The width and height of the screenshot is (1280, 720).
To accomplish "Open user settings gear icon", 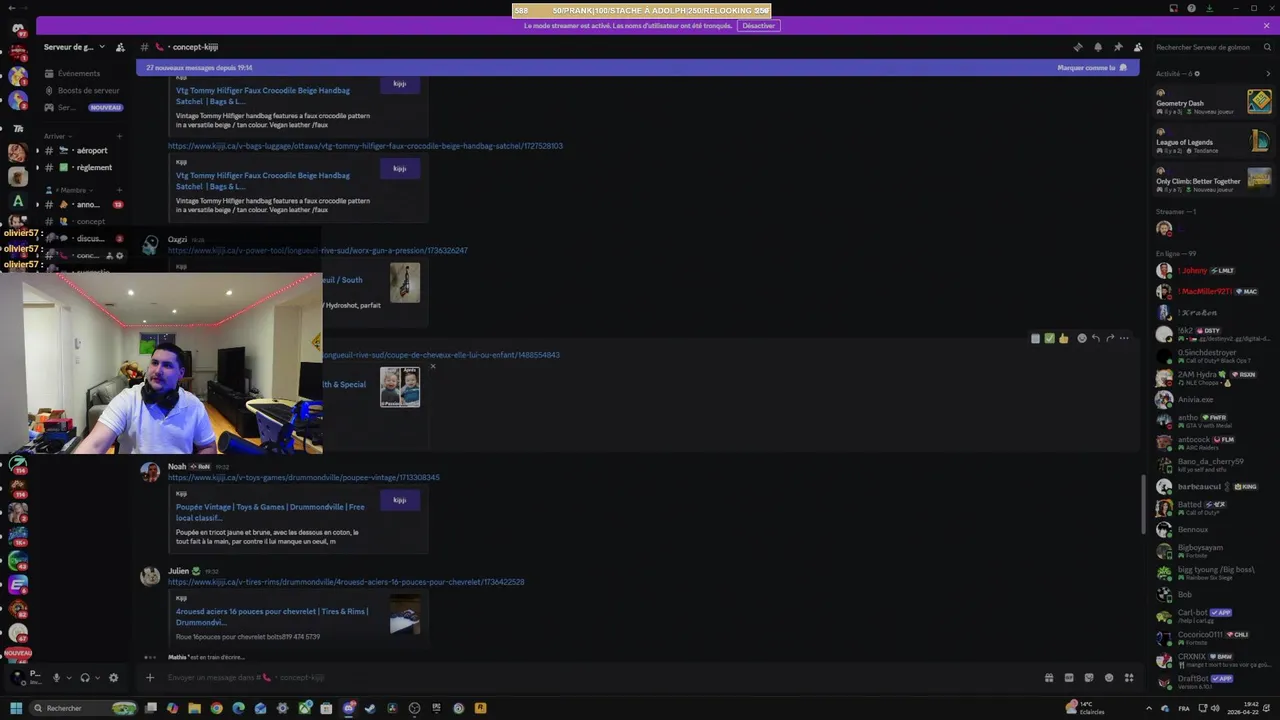I will point(113,678).
